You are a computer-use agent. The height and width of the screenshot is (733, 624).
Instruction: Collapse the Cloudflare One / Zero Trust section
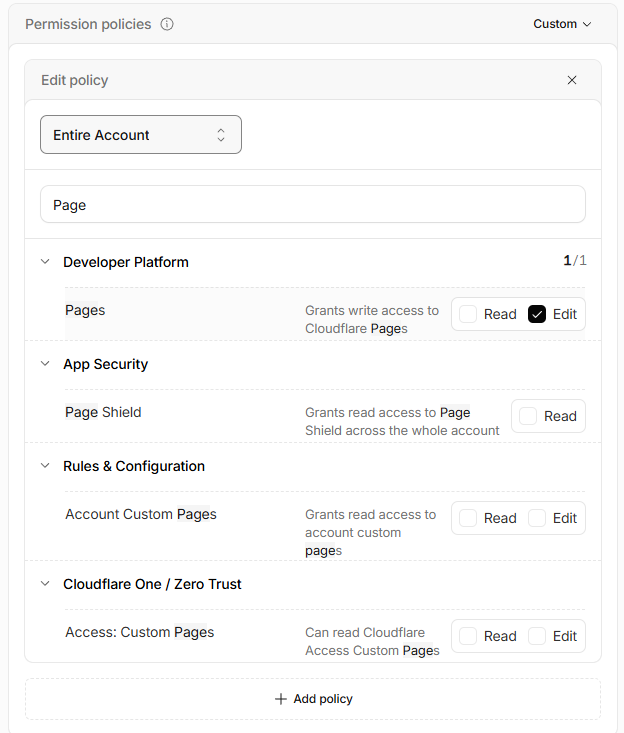pyautogui.click(x=45, y=583)
